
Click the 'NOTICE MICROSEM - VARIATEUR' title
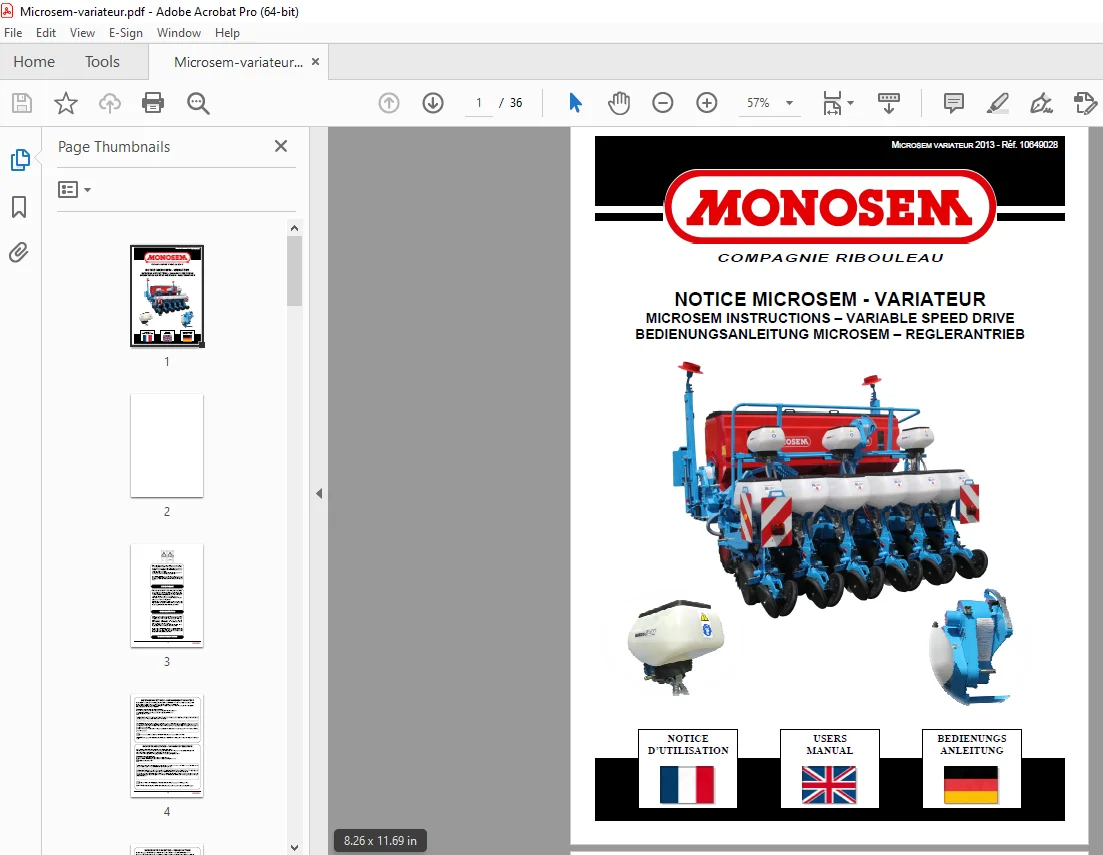[830, 299]
